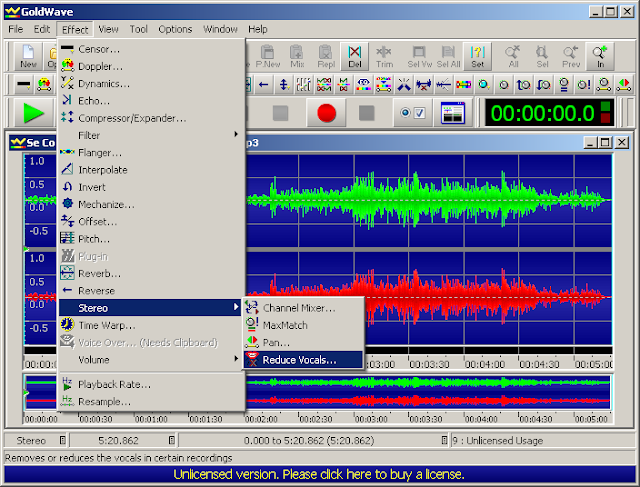Click the Set toolbar icon
The height and width of the screenshot is (487, 640).
[478, 56]
